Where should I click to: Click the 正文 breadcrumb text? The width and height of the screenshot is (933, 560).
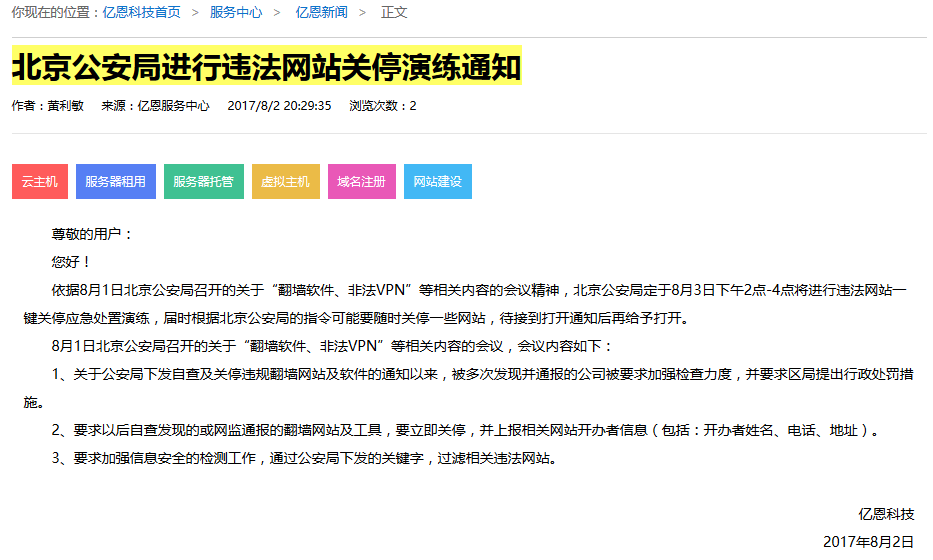394,12
